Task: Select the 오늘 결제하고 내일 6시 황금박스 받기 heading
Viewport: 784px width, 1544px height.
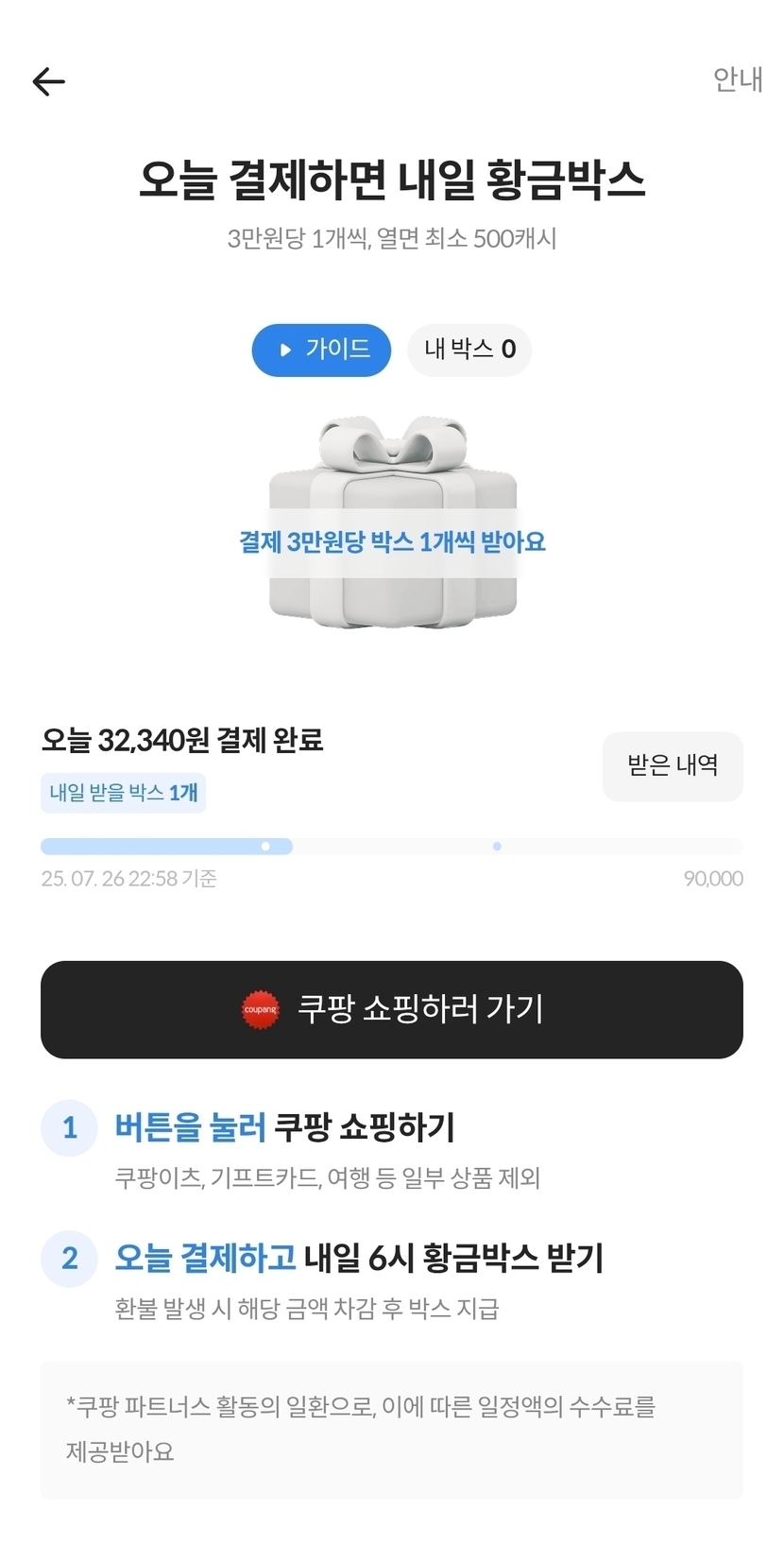Action: 359,1258
